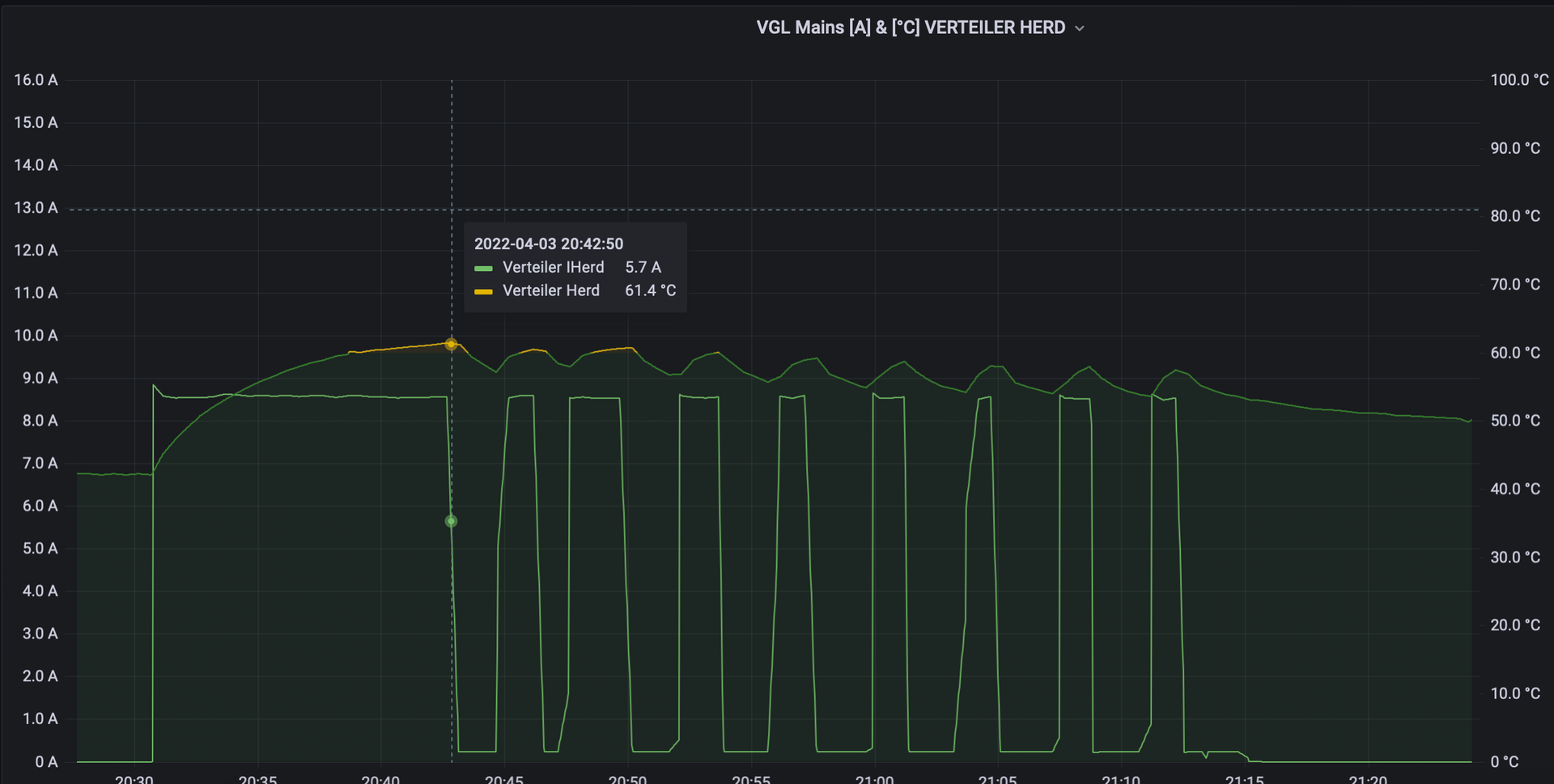Click the 5.7 A value in tooltip
The width and height of the screenshot is (1554, 784).
(x=643, y=267)
